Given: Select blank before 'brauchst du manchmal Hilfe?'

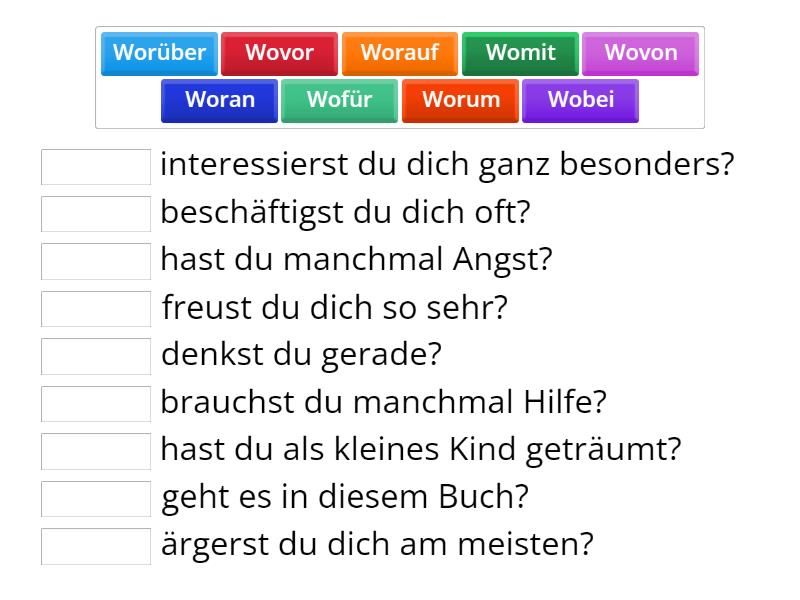Looking at the screenshot, I should click(x=96, y=403).
